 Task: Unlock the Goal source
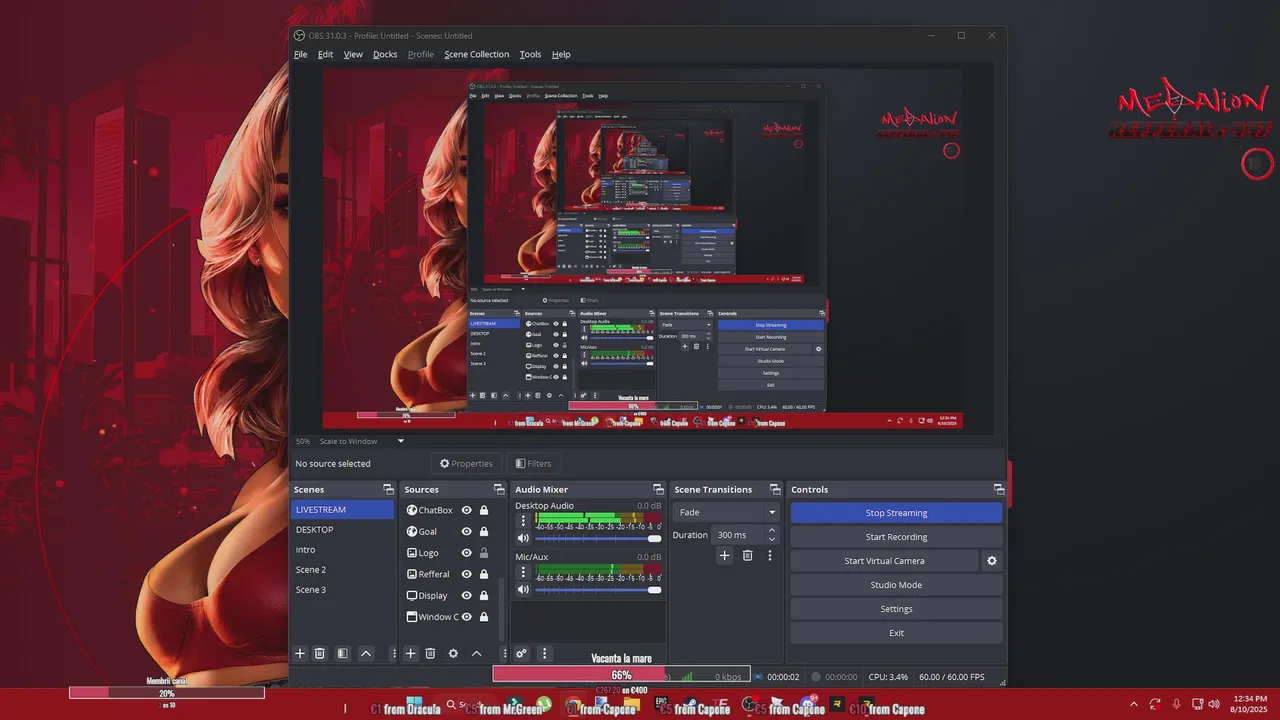pyautogui.click(x=484, y=531)
